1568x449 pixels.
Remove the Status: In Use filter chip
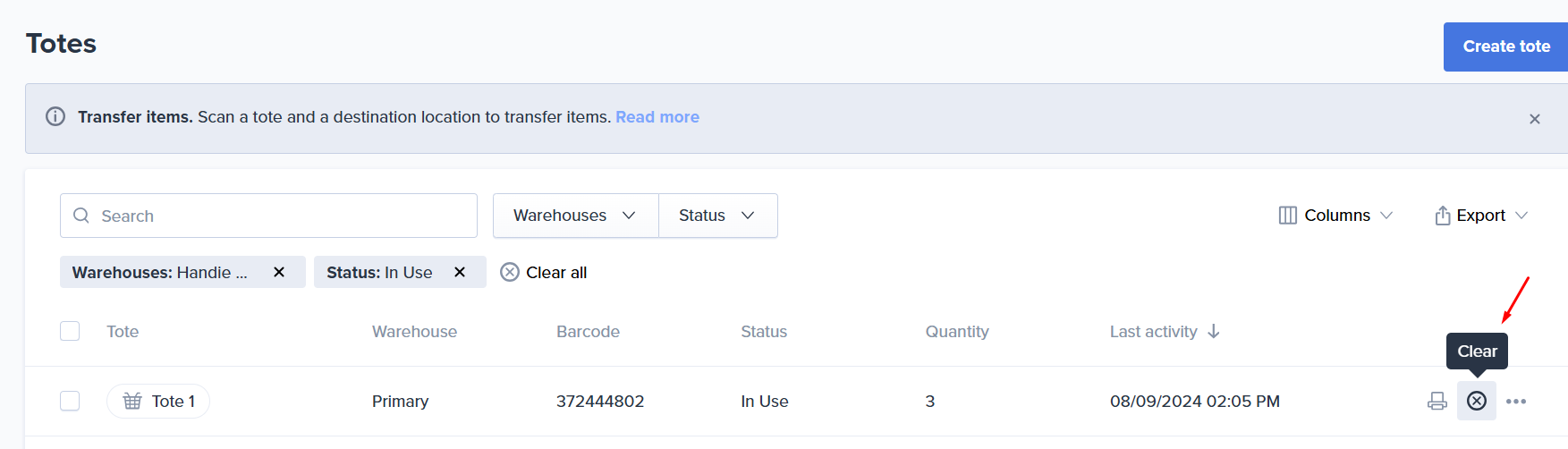tap(460, 272)
